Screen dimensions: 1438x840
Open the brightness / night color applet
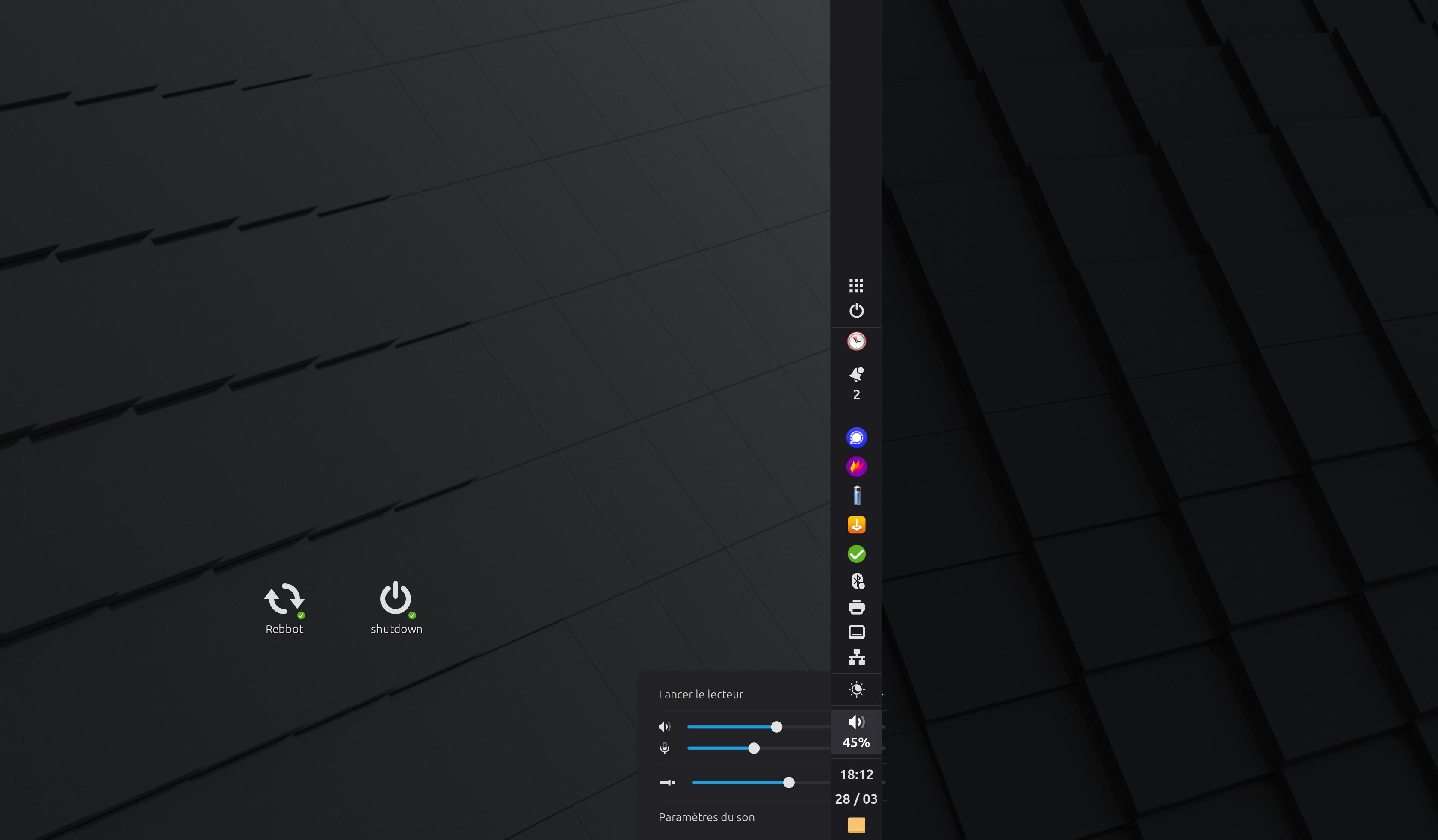(856, 689)
